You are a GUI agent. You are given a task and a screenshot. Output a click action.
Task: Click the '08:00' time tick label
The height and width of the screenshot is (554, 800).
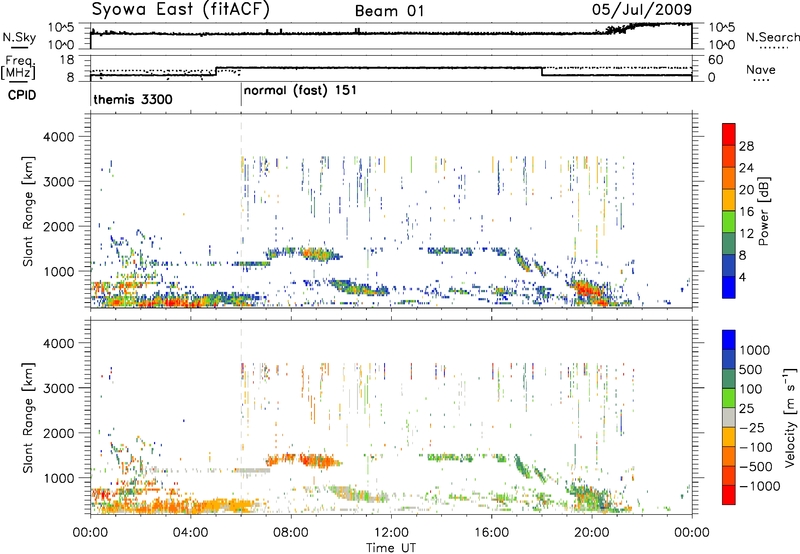click(291, 533)
